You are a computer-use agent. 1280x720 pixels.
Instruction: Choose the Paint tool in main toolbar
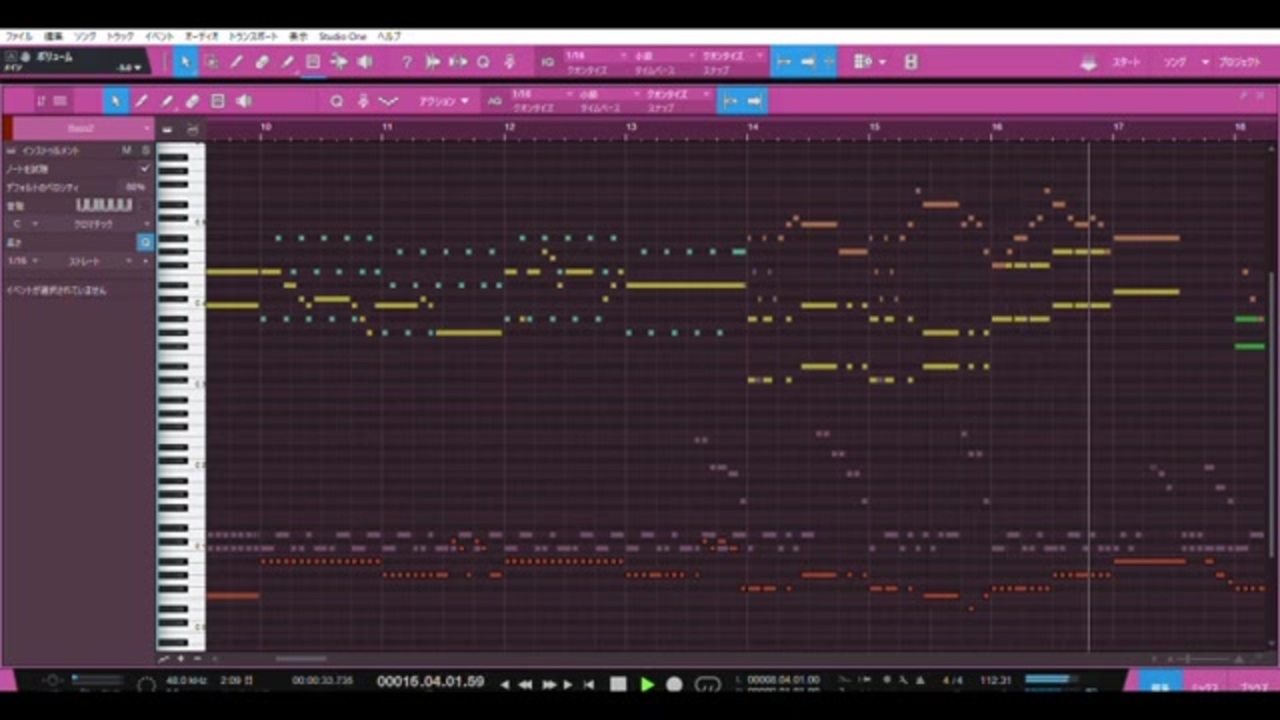287,62
